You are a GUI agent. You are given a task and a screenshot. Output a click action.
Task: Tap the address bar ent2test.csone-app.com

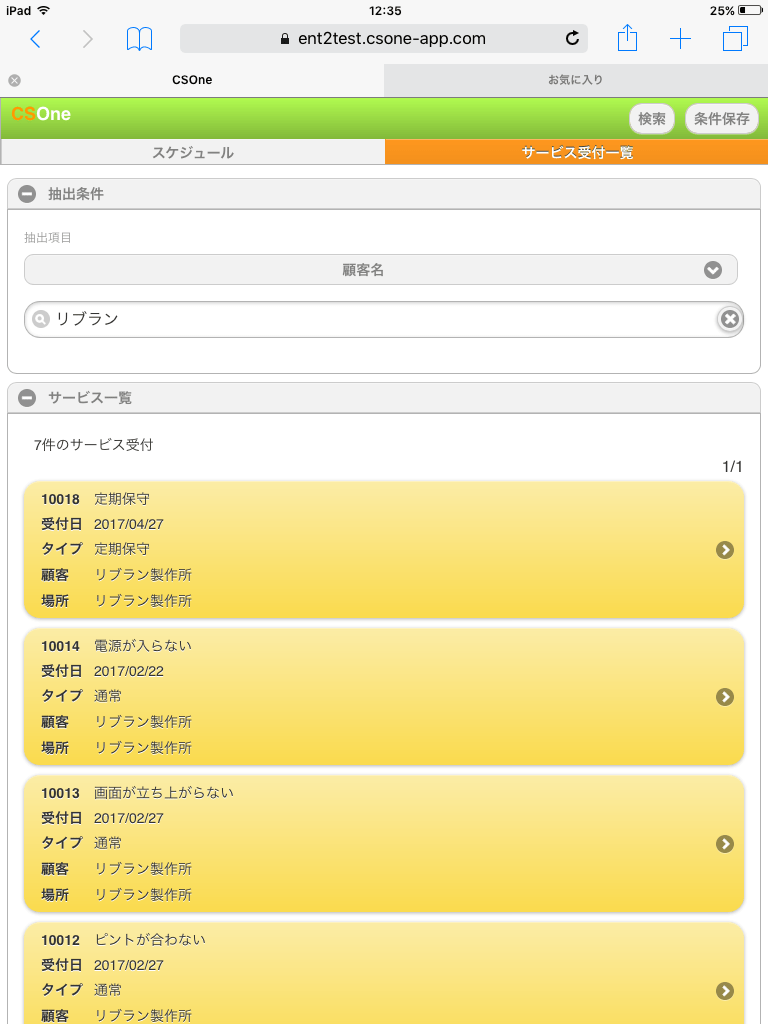pos(384,39)
